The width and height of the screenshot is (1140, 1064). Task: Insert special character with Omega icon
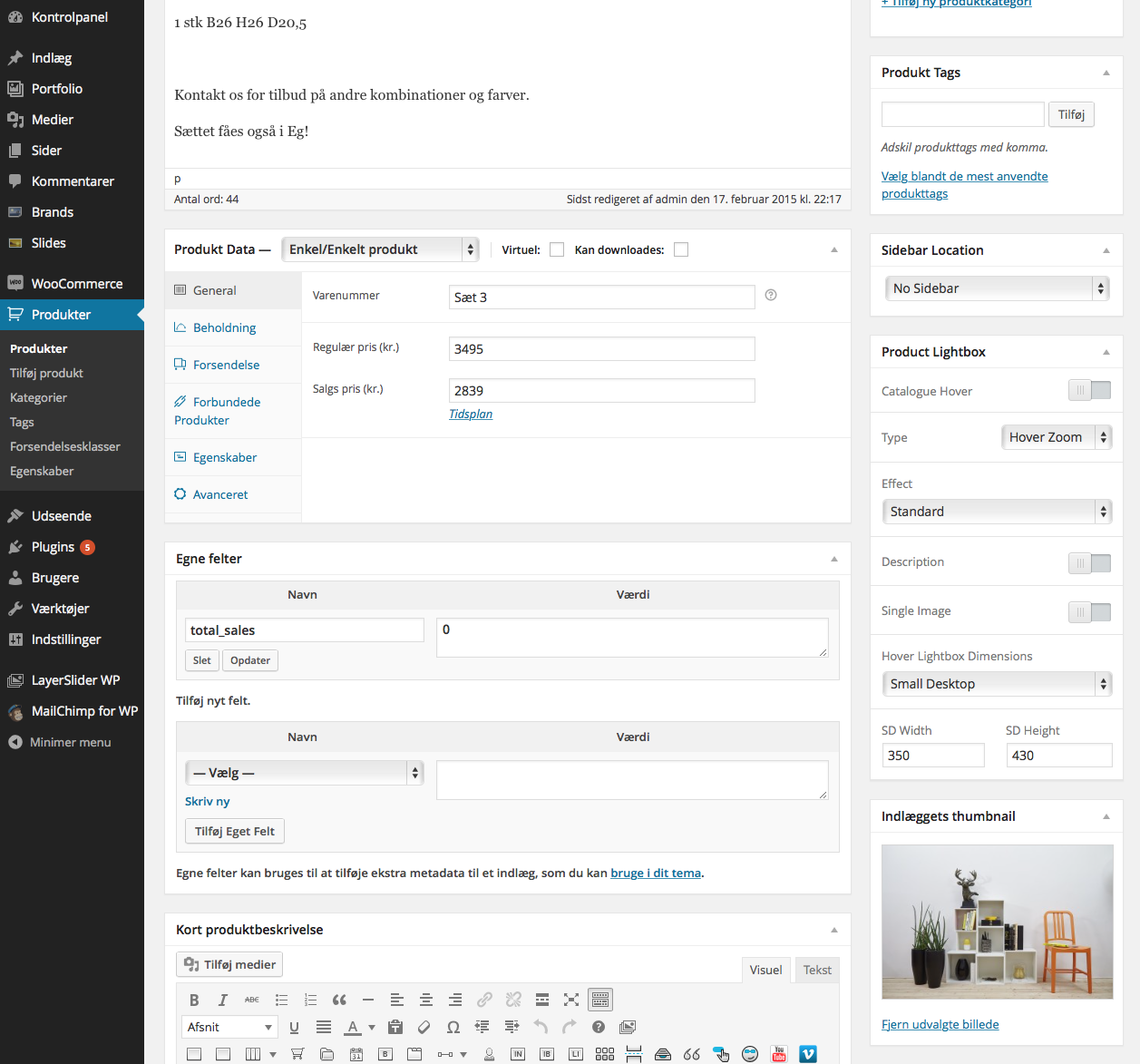tap(453, 1027)
